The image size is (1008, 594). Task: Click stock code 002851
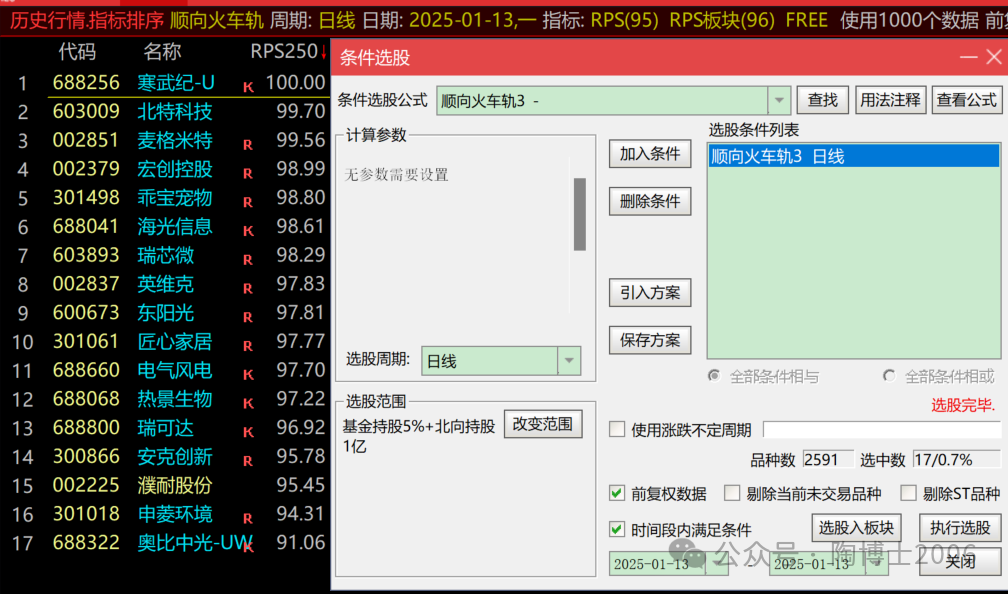[86, 140]
